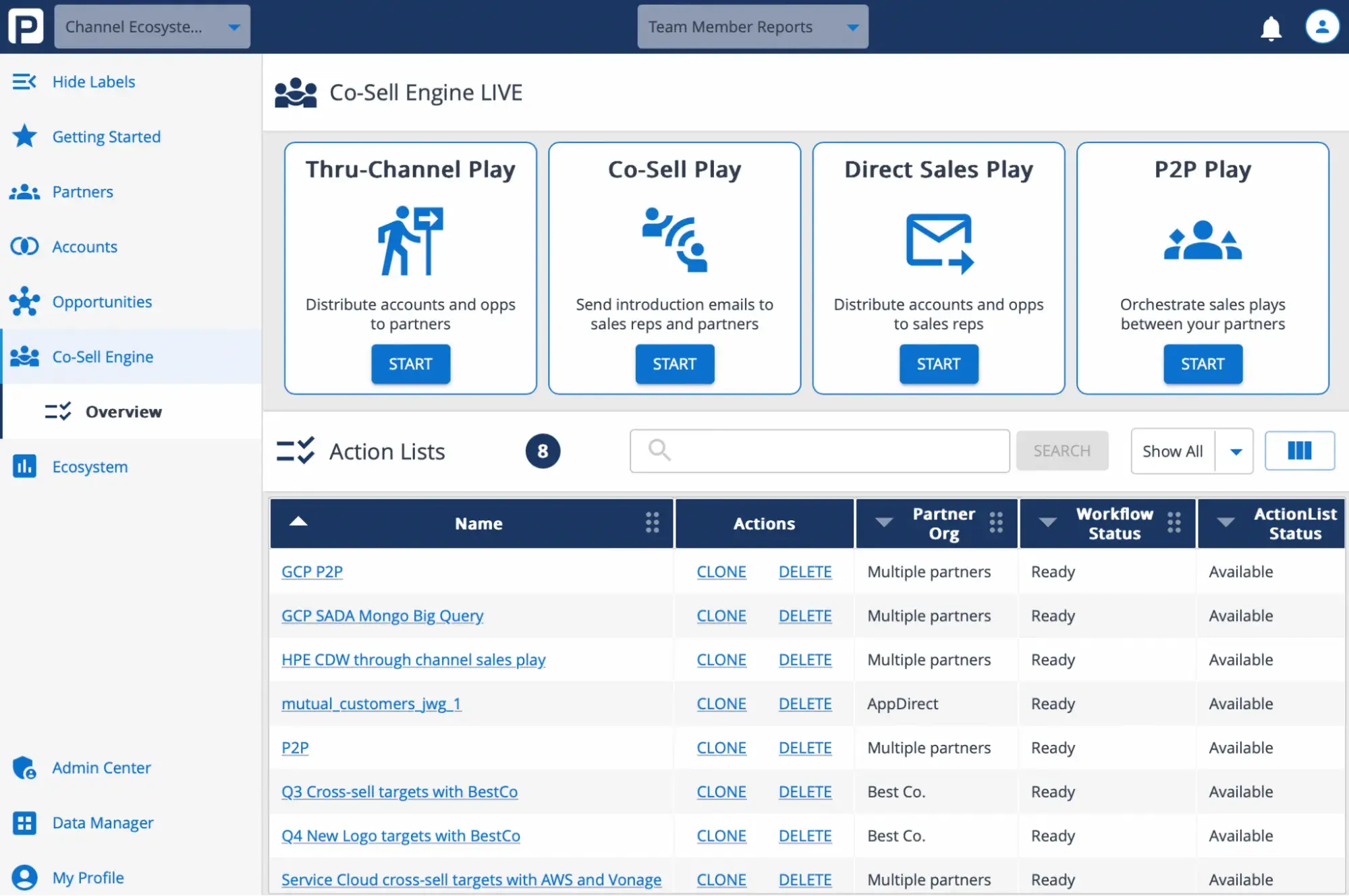This screenshot has height=896, width=1349.
Task: Open the user account avatar icon
Action: [1321, 27]
